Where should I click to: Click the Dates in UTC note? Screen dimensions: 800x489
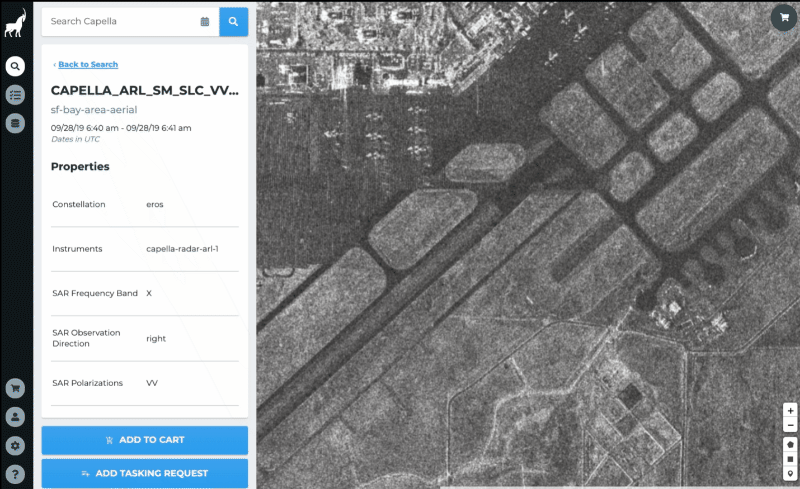[76, 139]
